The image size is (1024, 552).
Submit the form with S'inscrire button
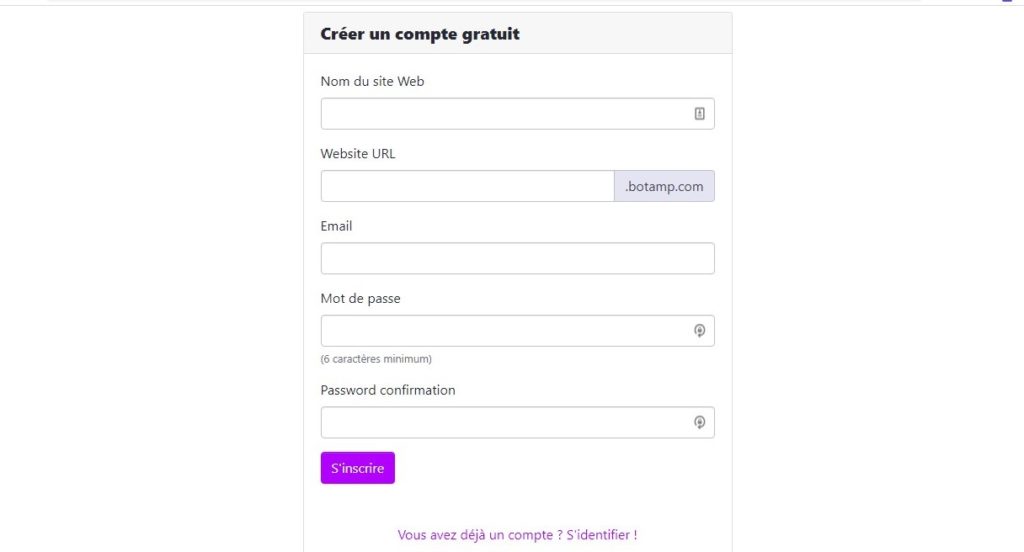point(357,468)
